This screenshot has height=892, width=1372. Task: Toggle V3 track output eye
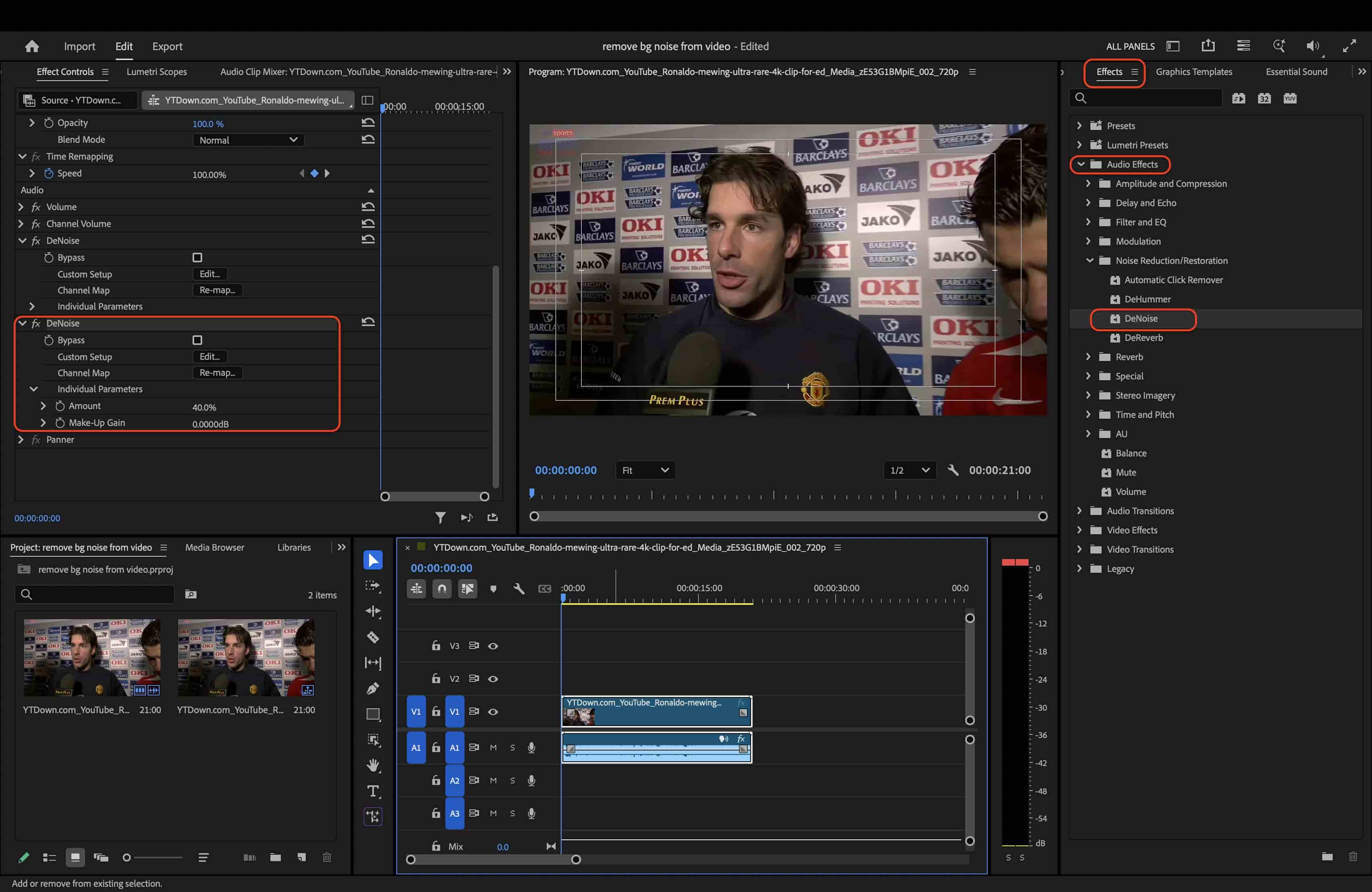pyautogui.click(x=493, y=646)
